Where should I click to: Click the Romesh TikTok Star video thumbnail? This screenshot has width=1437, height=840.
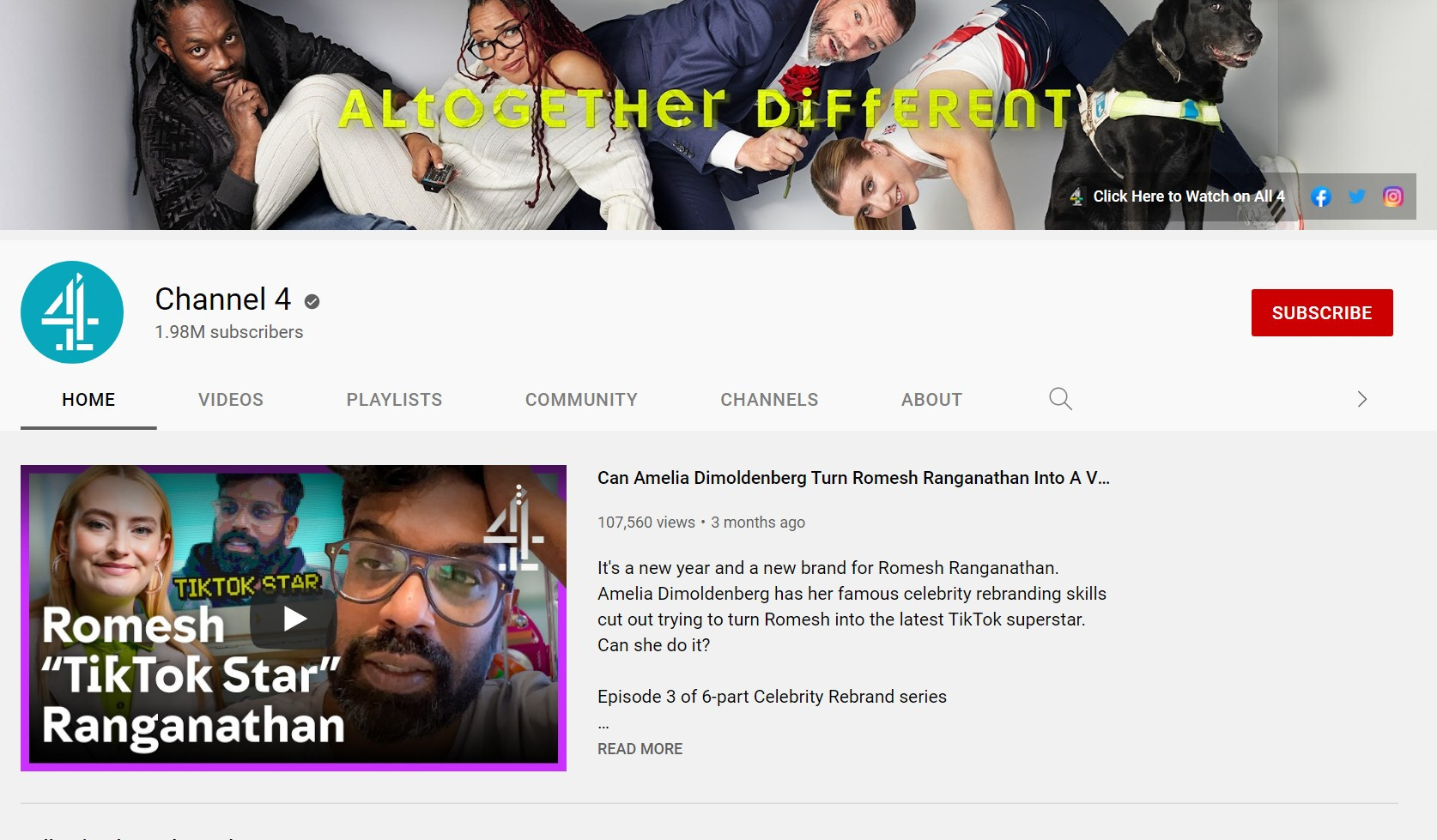[294, 618]
